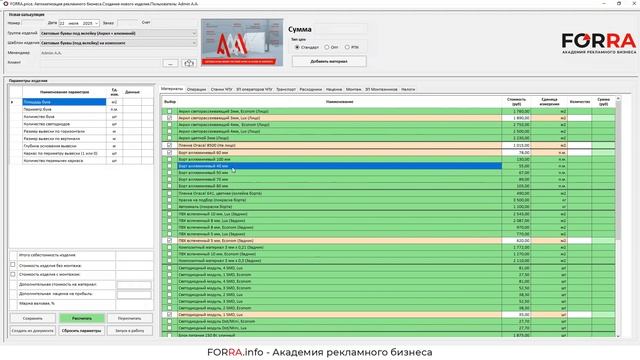This screenshot has height=360, width=640.
Task: Click quantity cell for Пленка Oracal 8500
Action: coord(580,145)
